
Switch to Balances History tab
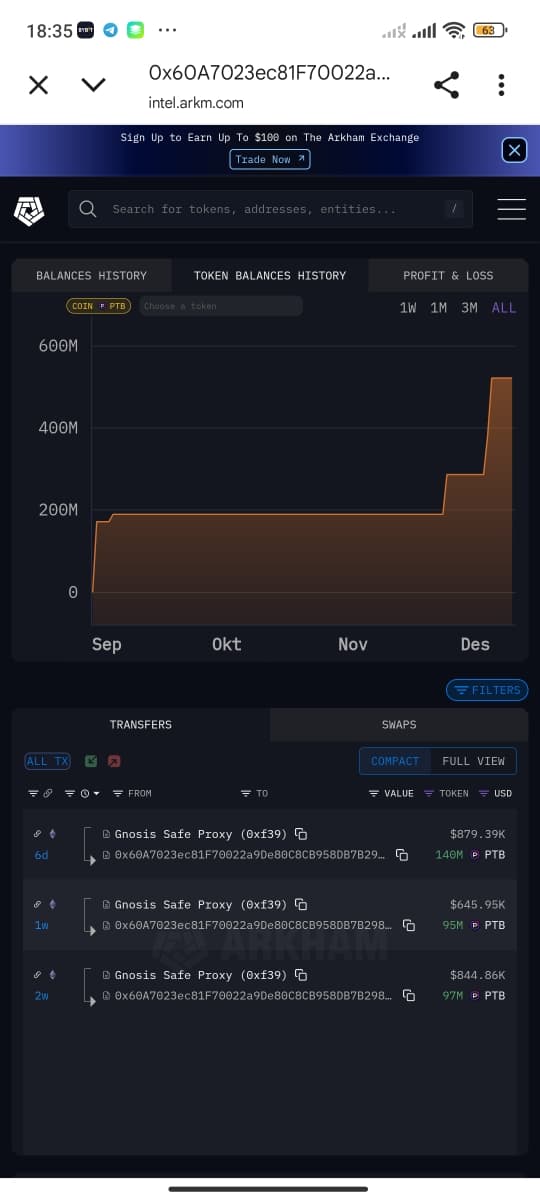[91, 275]
